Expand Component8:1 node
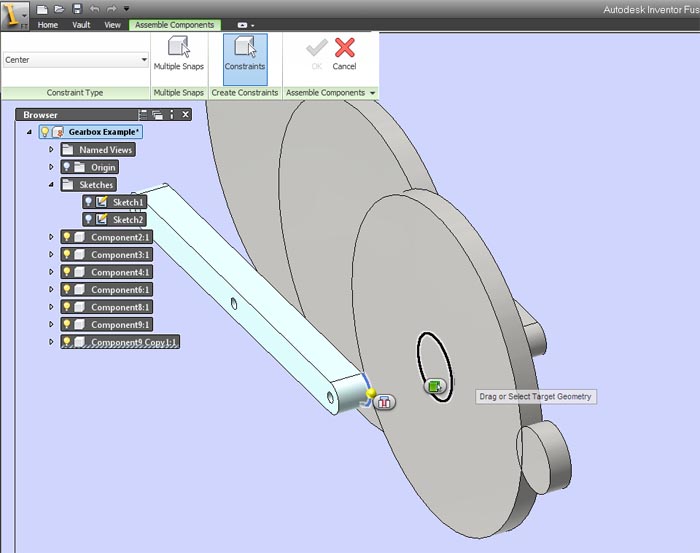Screen dimensions: 700x553 click(51, 307)
